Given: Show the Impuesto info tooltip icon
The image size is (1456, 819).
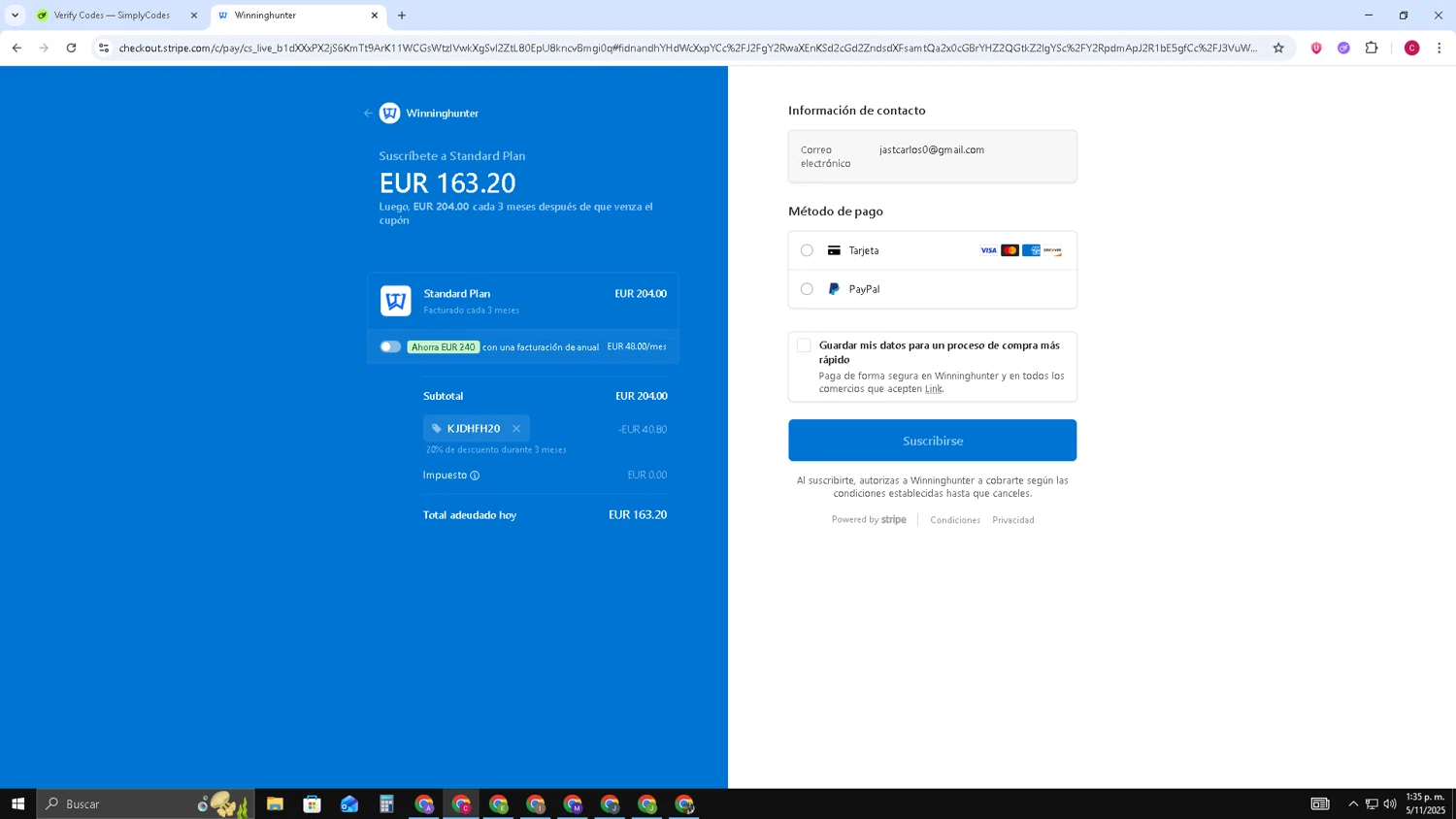Looking at the screenshot, I should coord(475,475).
